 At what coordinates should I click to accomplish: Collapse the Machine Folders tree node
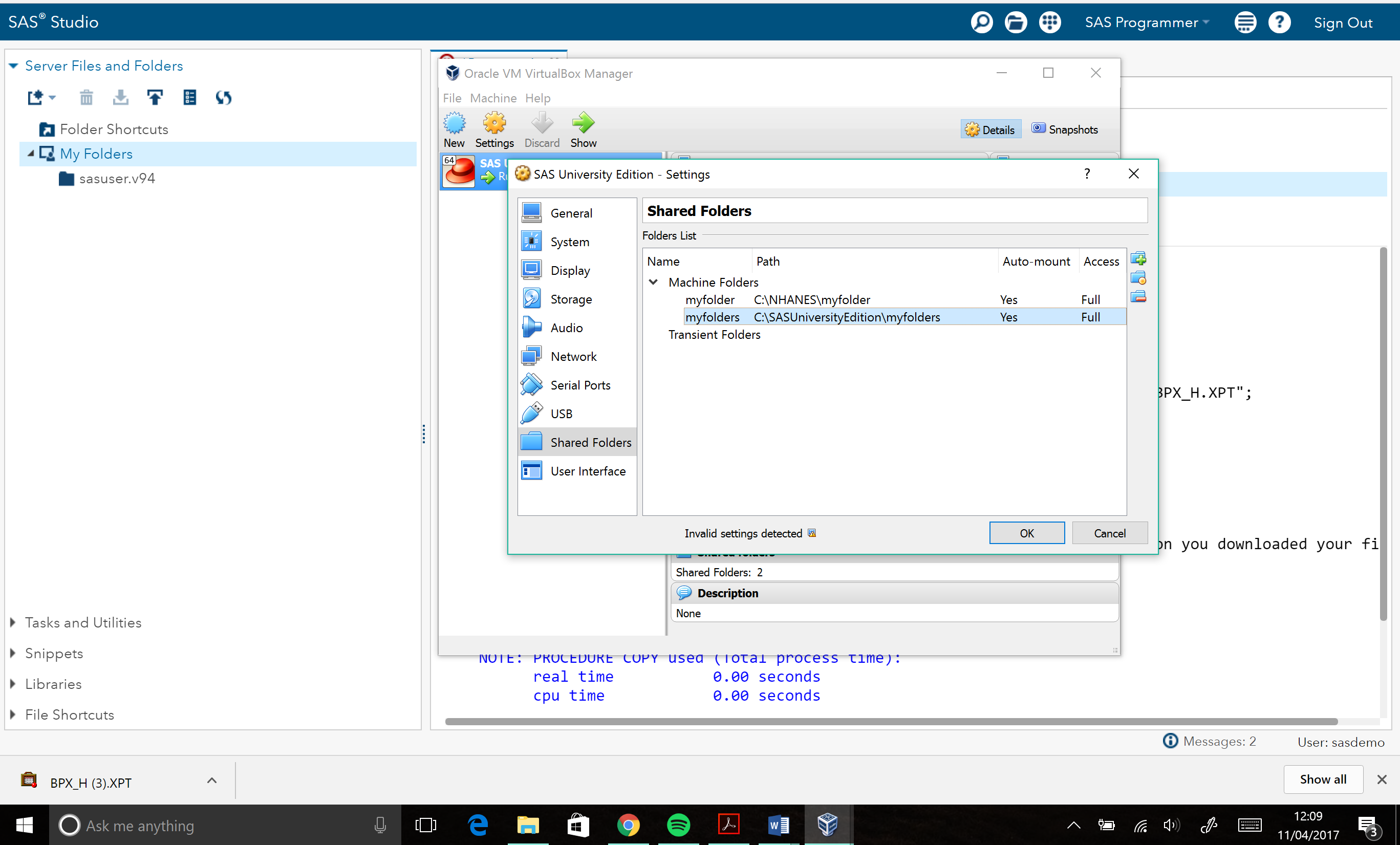point(653,282)
